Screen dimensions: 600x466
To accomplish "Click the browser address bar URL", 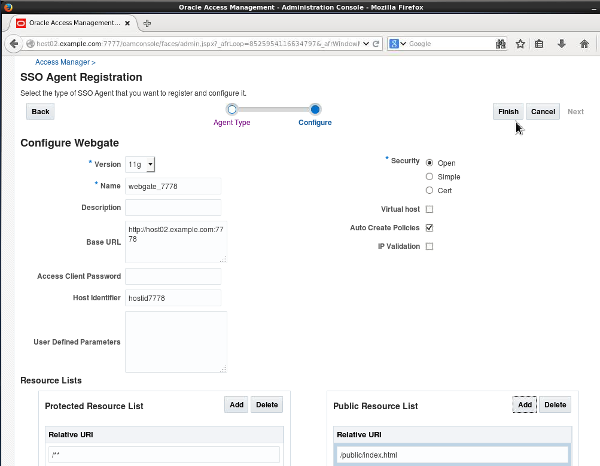I will (x=198, y=44).
